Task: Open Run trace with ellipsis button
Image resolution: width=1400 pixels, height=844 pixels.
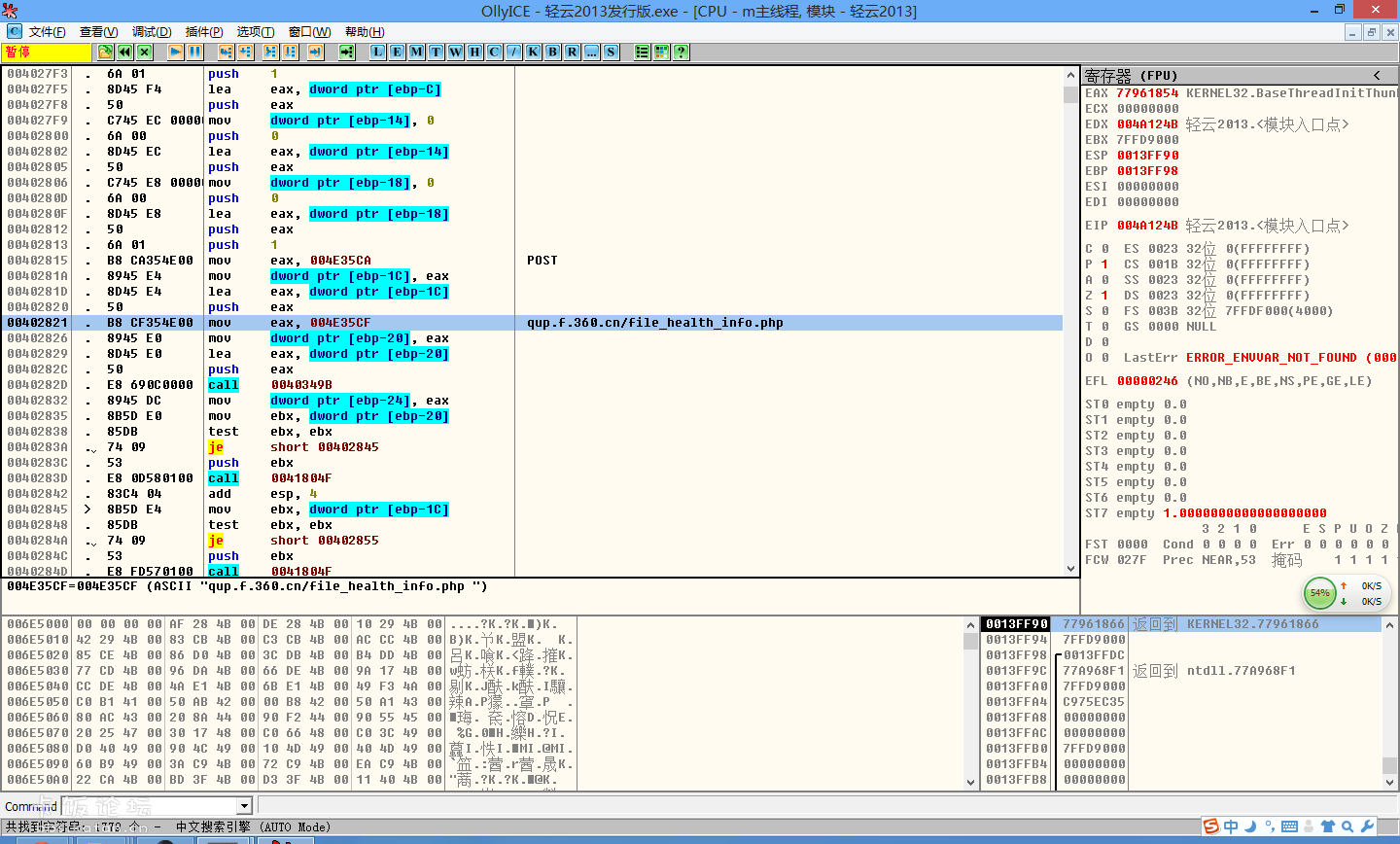Action: 591,52
